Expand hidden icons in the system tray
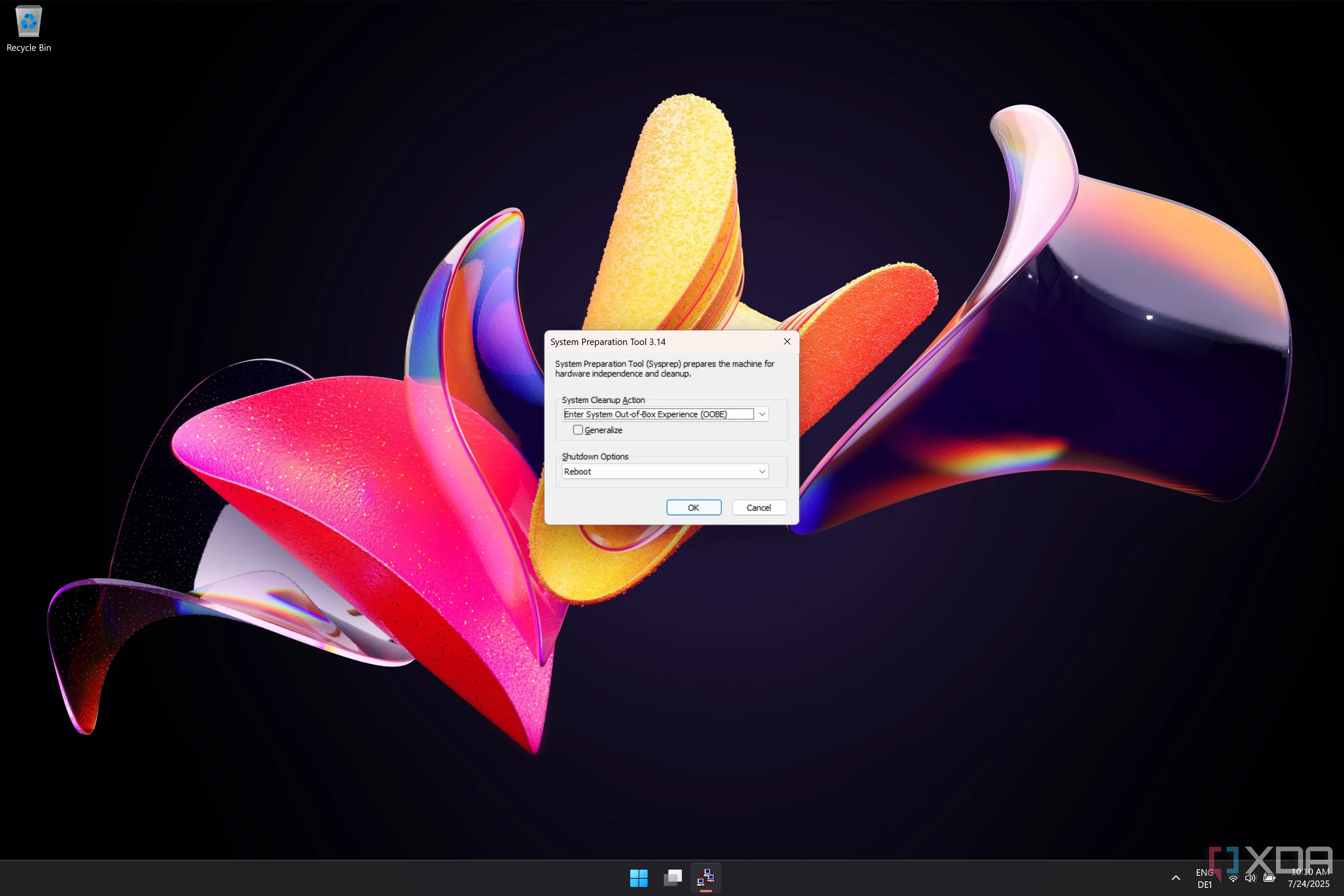Screen dimensions: 1344x896 click(x=1176, y=878)
